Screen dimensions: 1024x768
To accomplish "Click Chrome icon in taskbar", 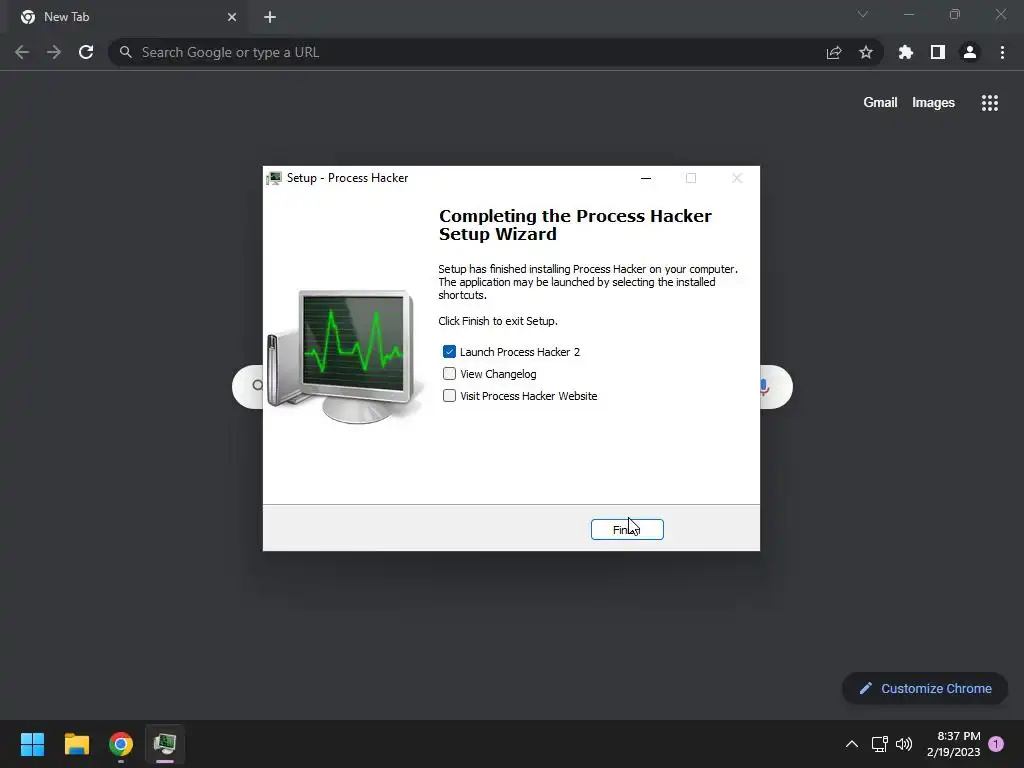I will click(121, 744).
